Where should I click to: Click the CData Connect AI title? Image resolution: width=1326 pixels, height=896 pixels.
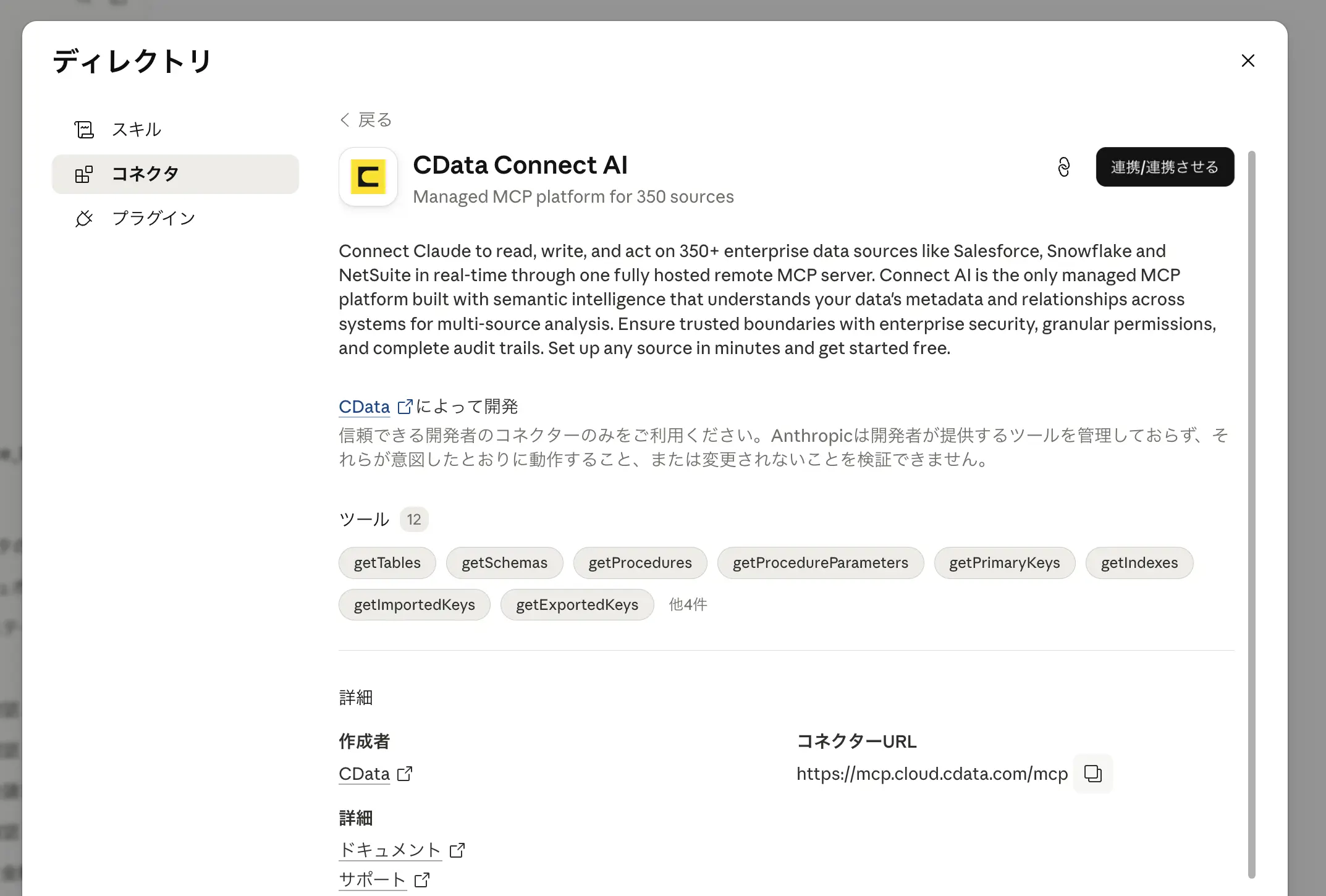[520, 165]
